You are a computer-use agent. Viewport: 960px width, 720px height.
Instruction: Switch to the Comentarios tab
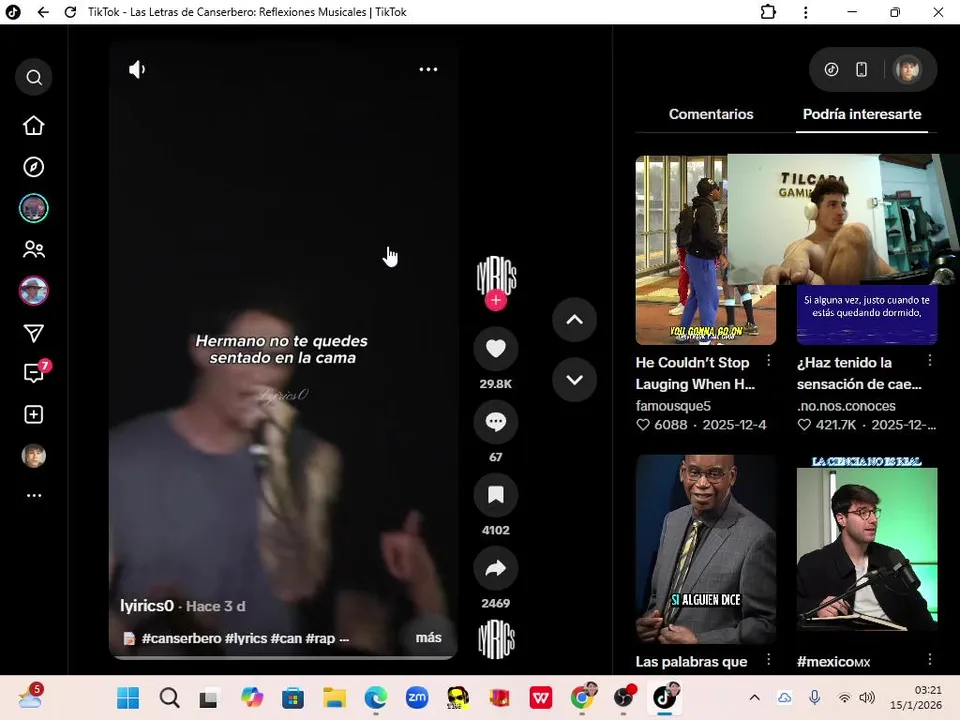pyautogui.click(x=711, y=114)
